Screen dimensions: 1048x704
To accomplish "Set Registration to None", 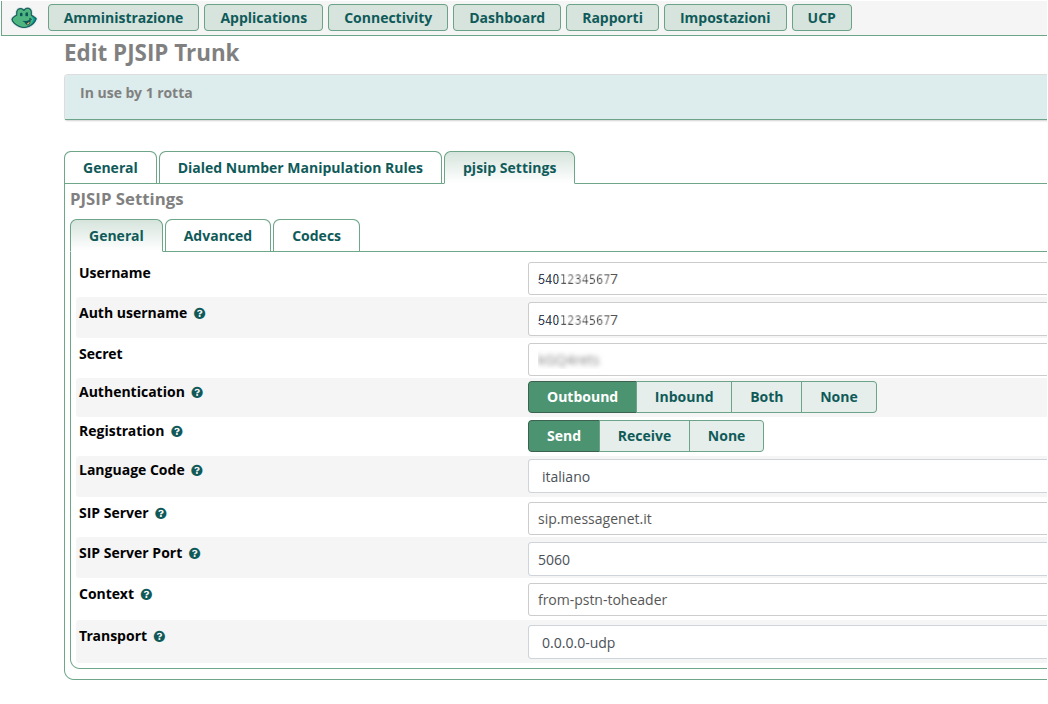I will pos(726,436).
